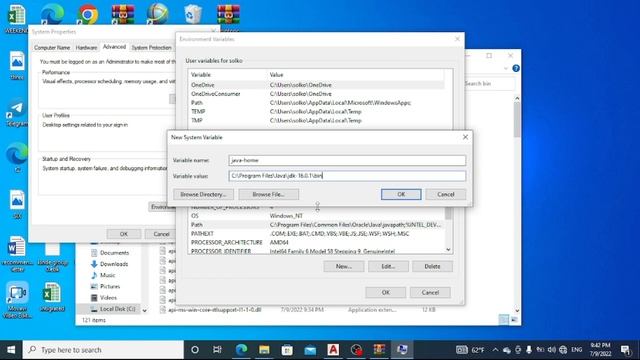Focus the Variable value input field

tap(347, 176)
